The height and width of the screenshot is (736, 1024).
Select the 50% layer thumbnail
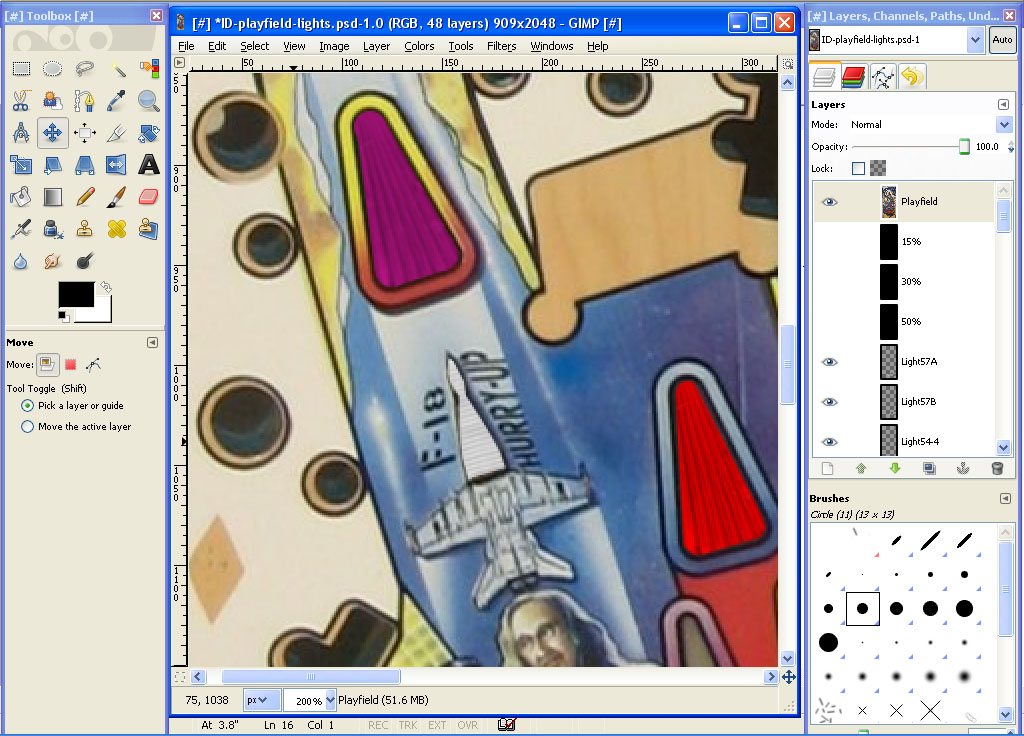tap(889, 322)
